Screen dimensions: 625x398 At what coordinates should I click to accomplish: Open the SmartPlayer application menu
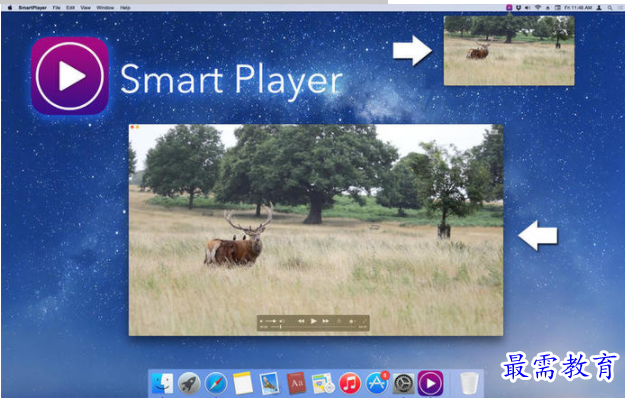(33, 8)
